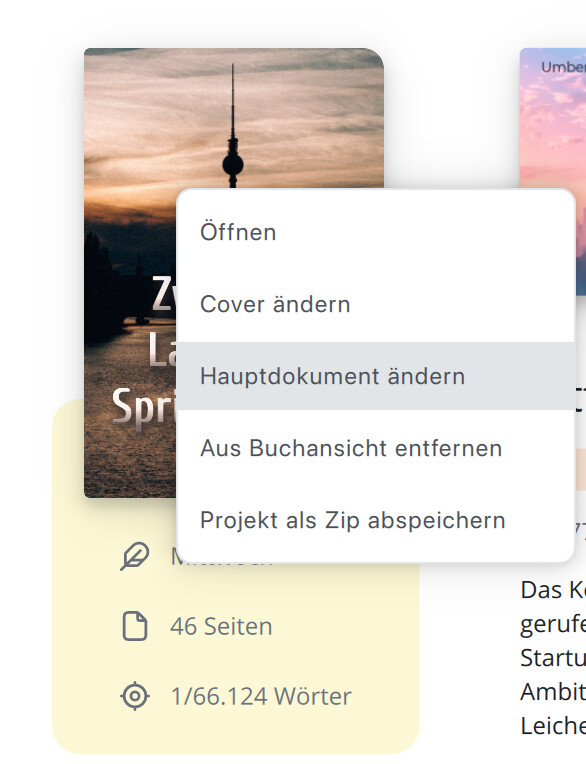Click the 46 Seiten text
Image resolution: width=586 pixels, height=764 pixels.
click(221, 626)
